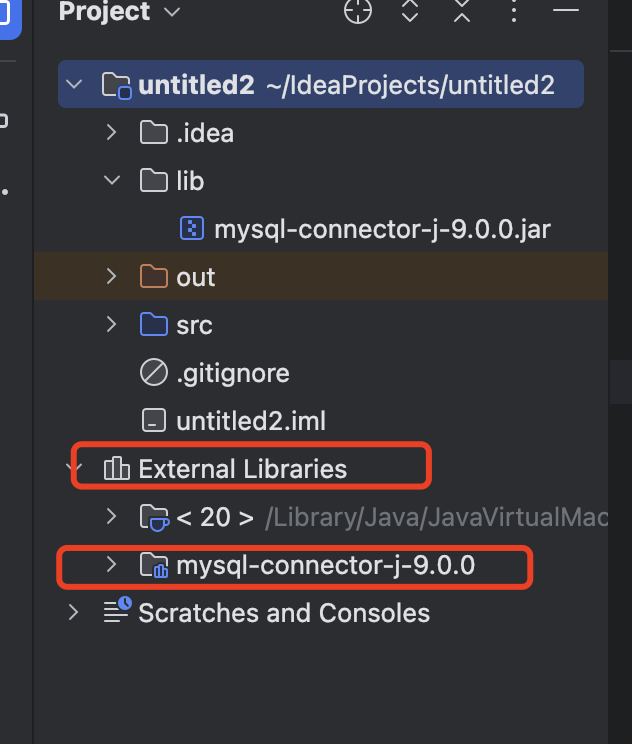632x744 pixels.
Task: Select the untitled2.iml file
Action: point(250,421)
